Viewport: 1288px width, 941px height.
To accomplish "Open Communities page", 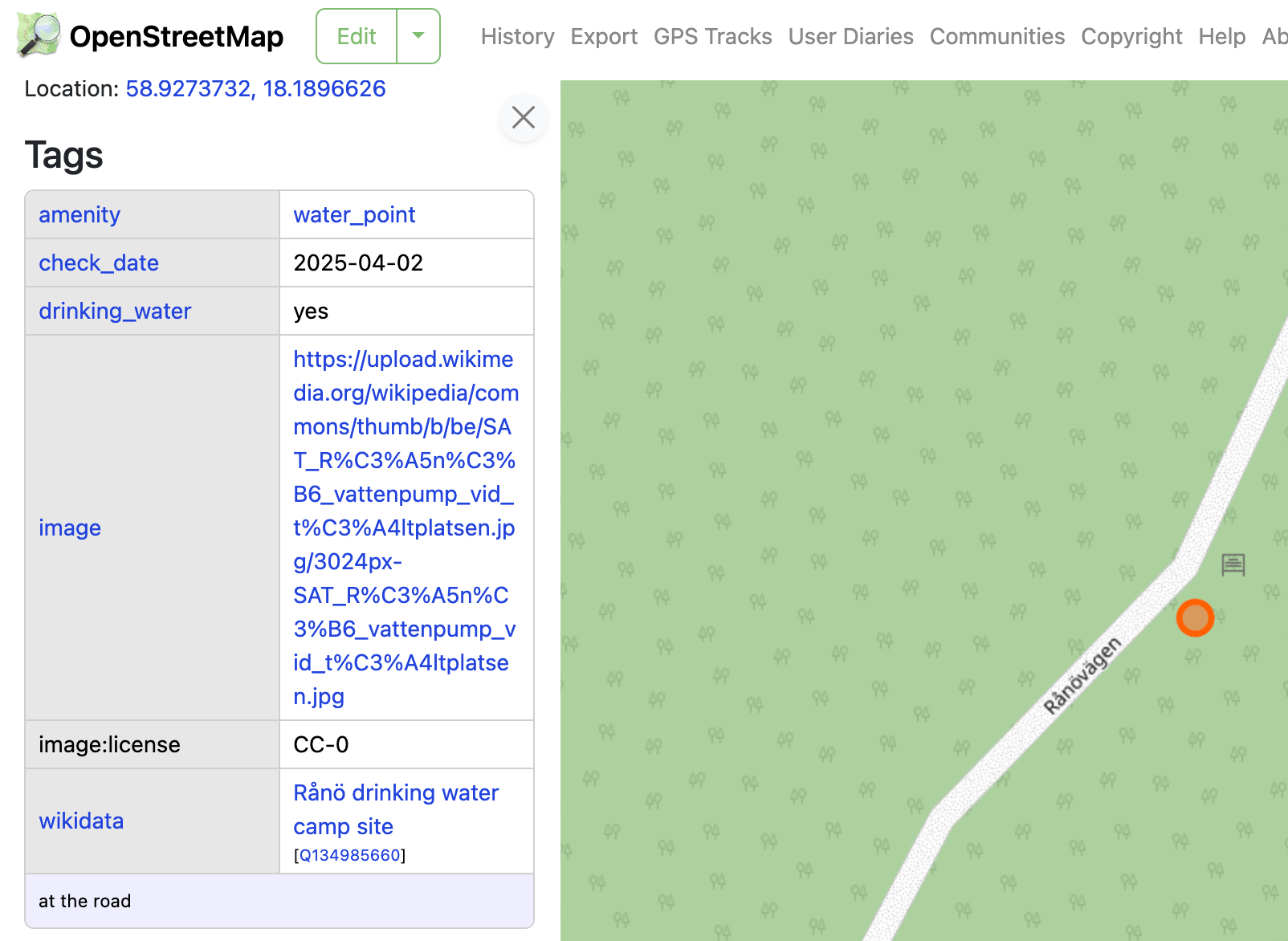I will coord(997,37).
